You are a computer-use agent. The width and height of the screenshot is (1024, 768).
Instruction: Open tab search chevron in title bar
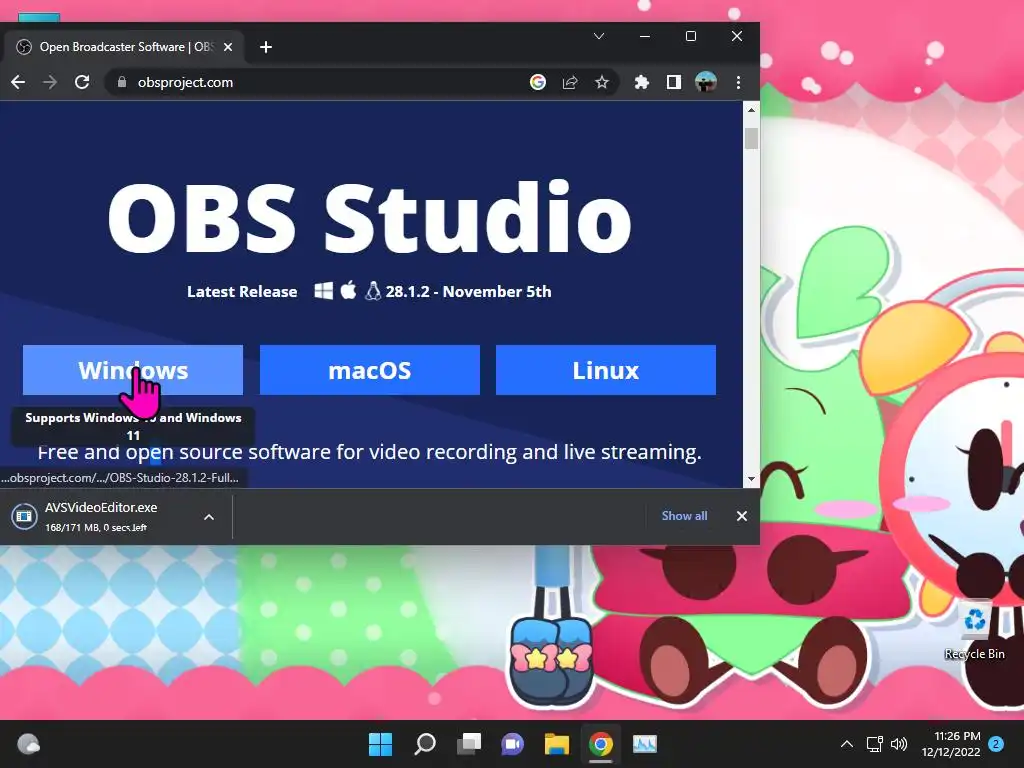coord(599,37)
